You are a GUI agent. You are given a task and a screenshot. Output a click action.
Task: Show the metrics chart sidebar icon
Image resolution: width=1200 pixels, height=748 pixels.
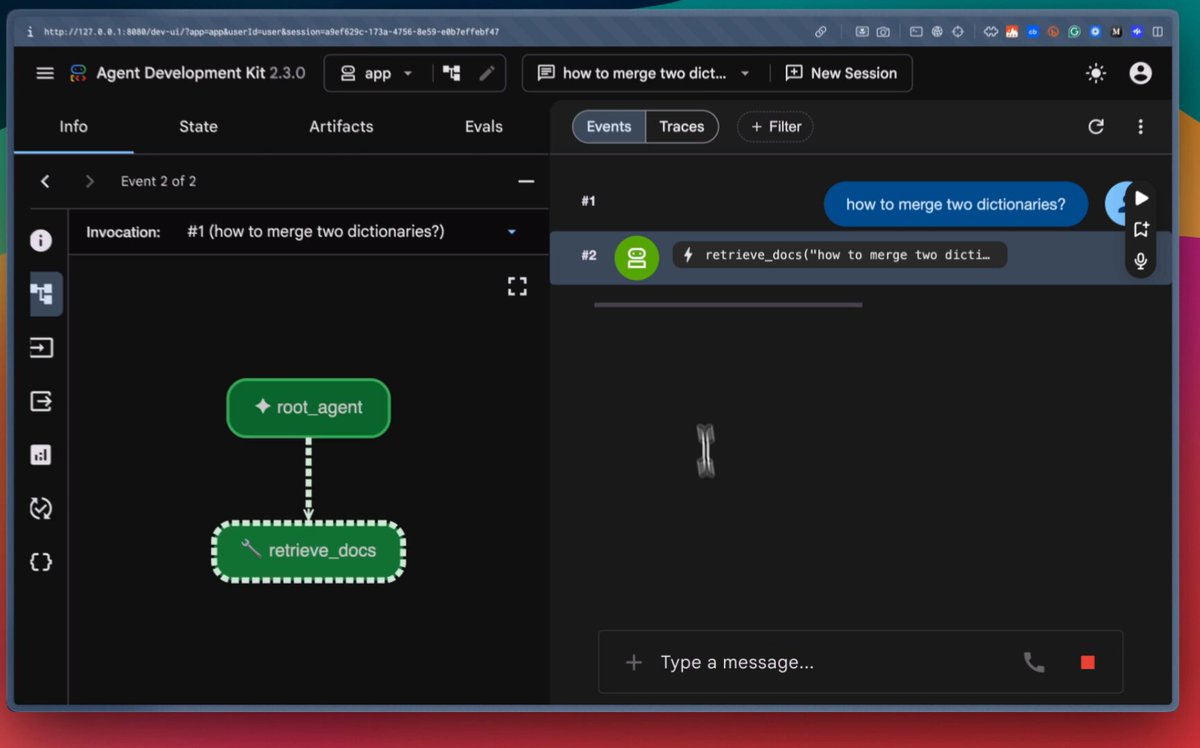41,455
